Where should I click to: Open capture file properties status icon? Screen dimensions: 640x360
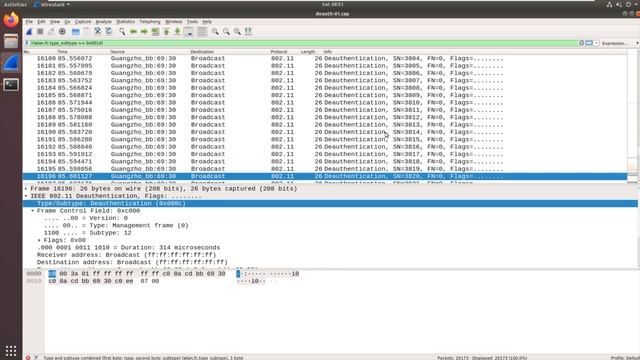[x=36, y=358]
